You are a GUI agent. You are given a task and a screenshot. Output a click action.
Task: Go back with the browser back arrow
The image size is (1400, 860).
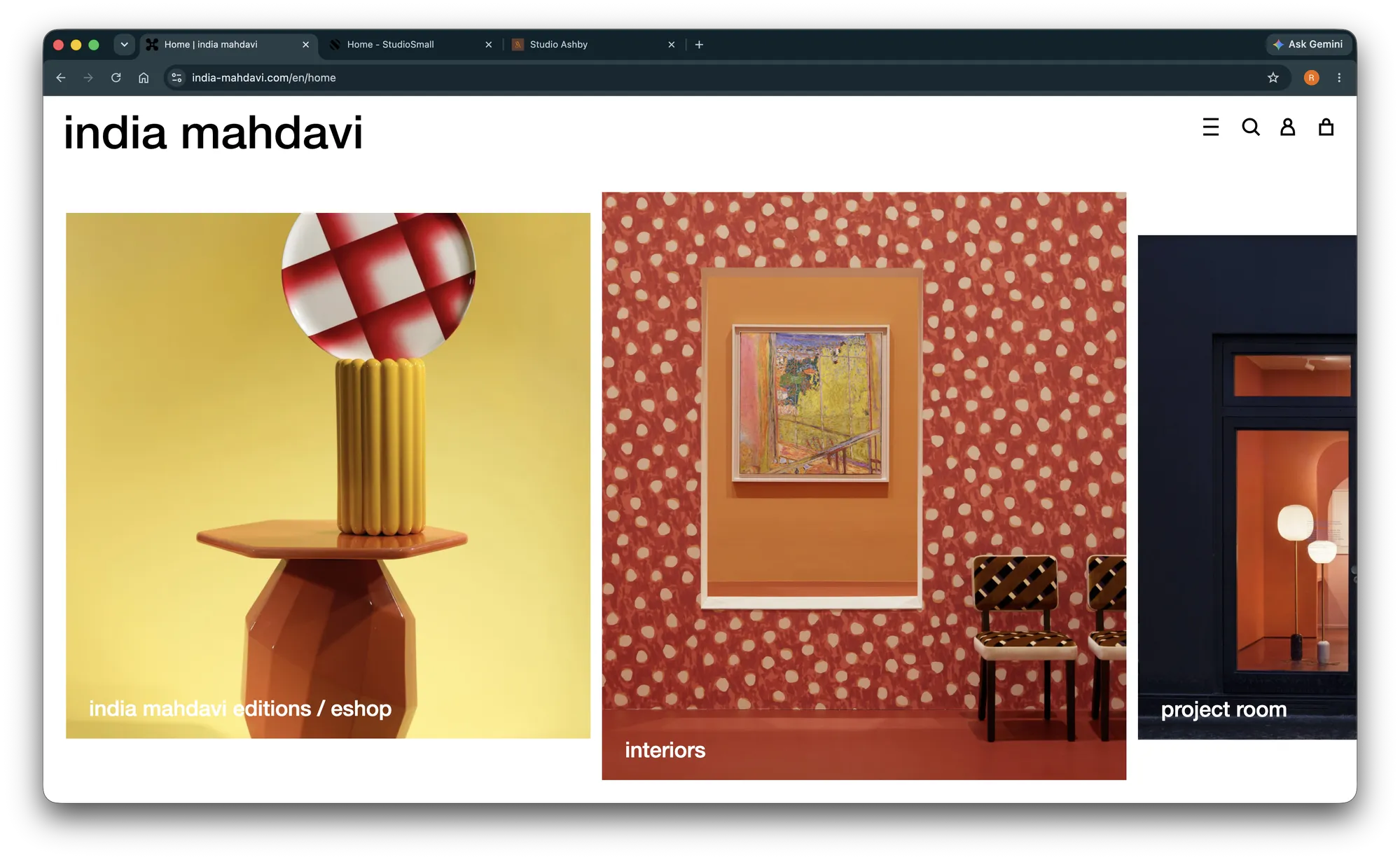[x=61, y=78]
